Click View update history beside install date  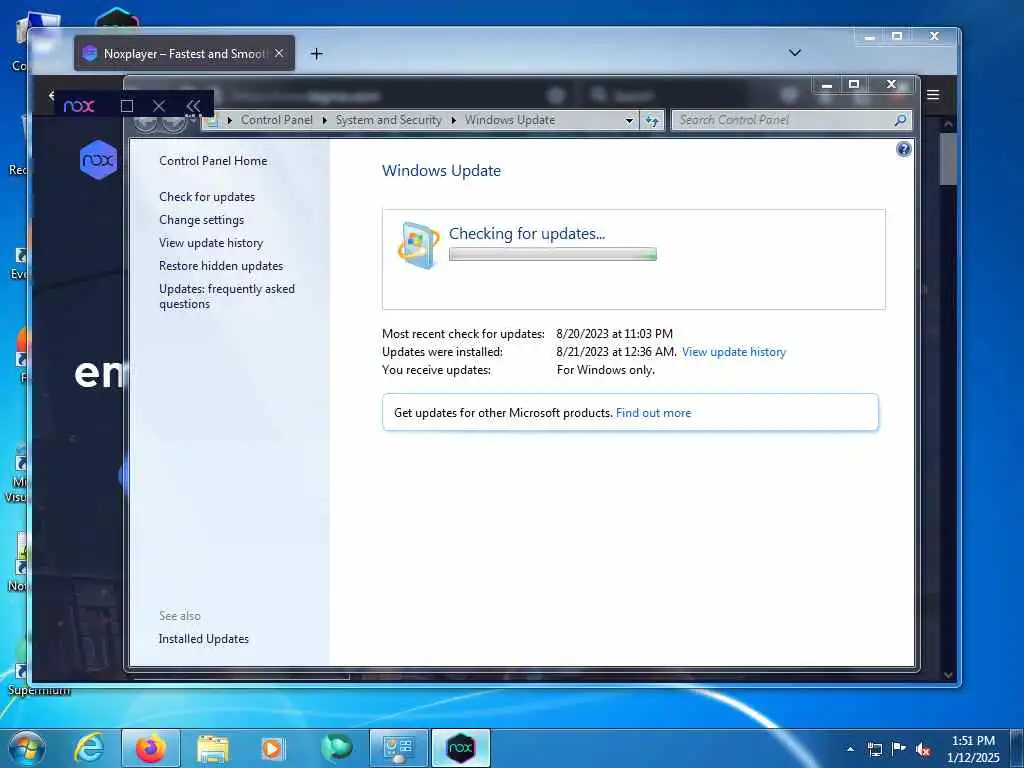pos(733,352)
